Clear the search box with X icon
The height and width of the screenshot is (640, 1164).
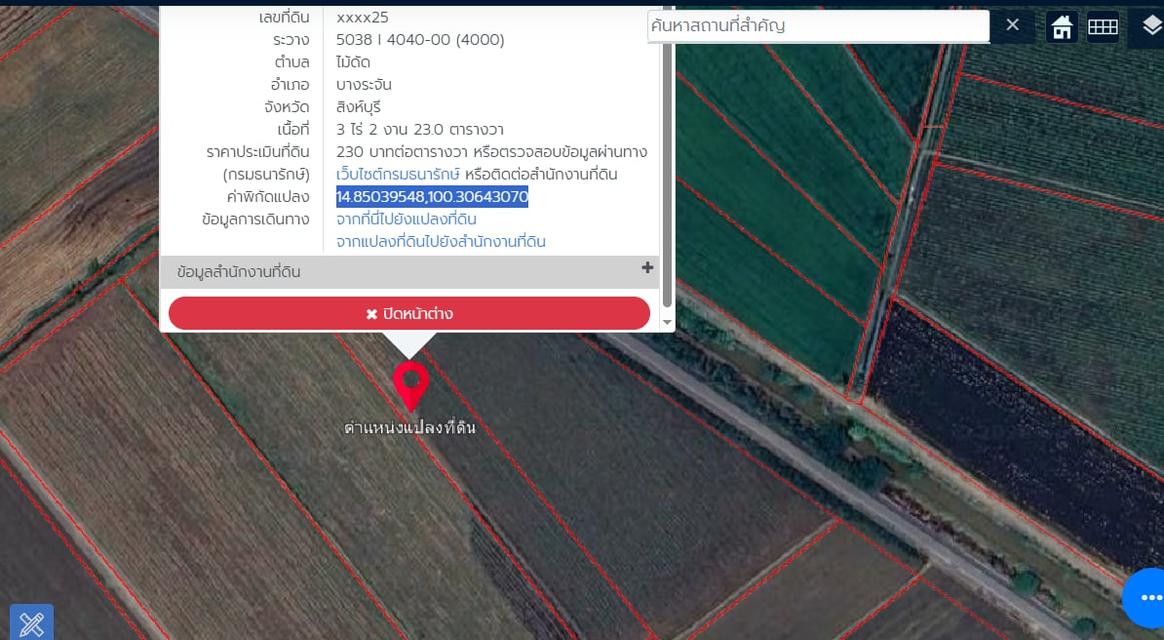coord(1012,25)
